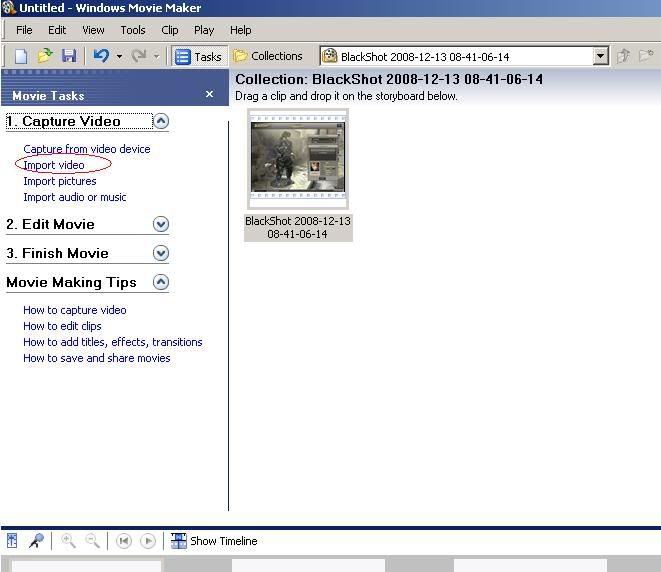Open the Tools menu
The width and height of the screenshot is (661, 572).
coord(133,30)
